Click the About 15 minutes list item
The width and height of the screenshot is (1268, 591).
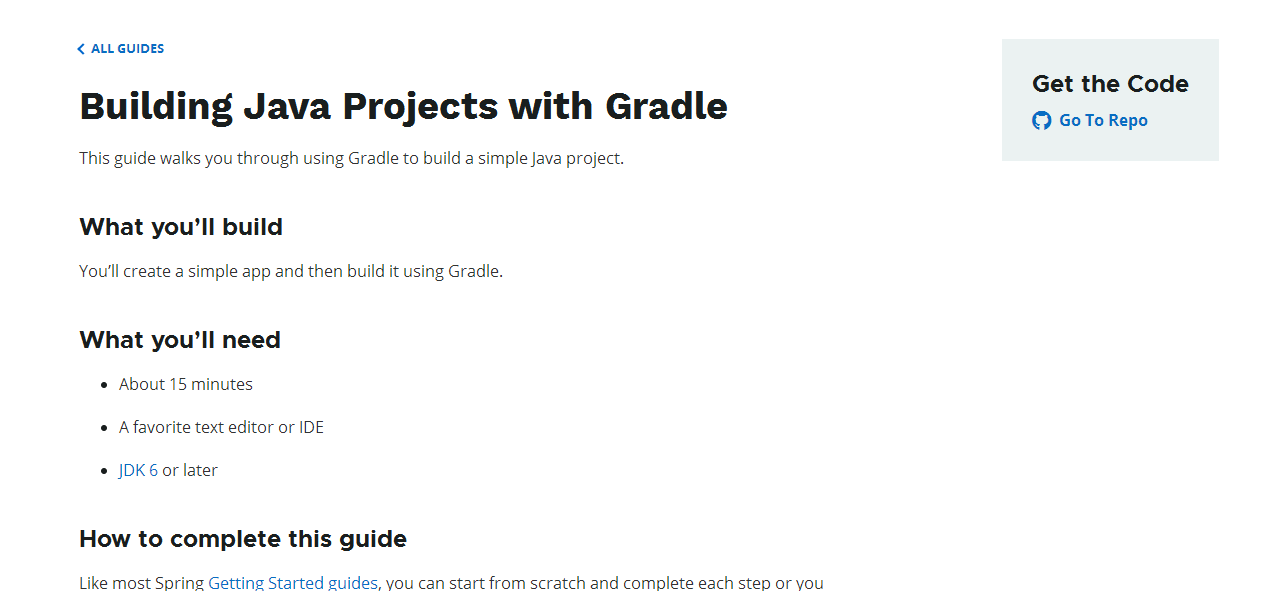tap(186, 384)
